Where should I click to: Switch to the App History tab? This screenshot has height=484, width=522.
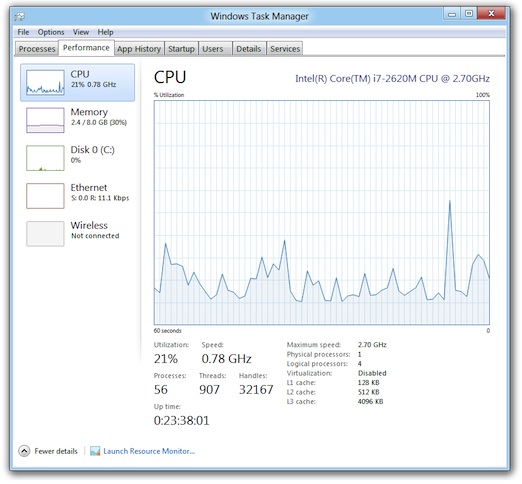click(139, 49)
